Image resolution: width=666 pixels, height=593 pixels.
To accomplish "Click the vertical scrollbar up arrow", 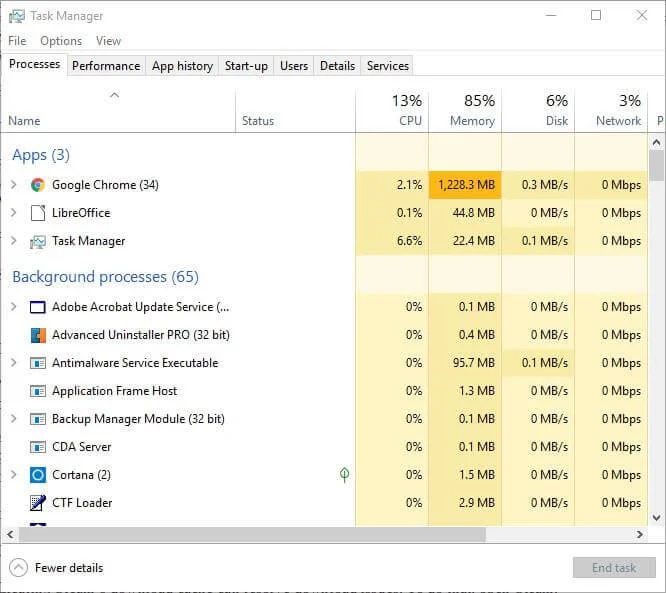I will click(657, 142).
